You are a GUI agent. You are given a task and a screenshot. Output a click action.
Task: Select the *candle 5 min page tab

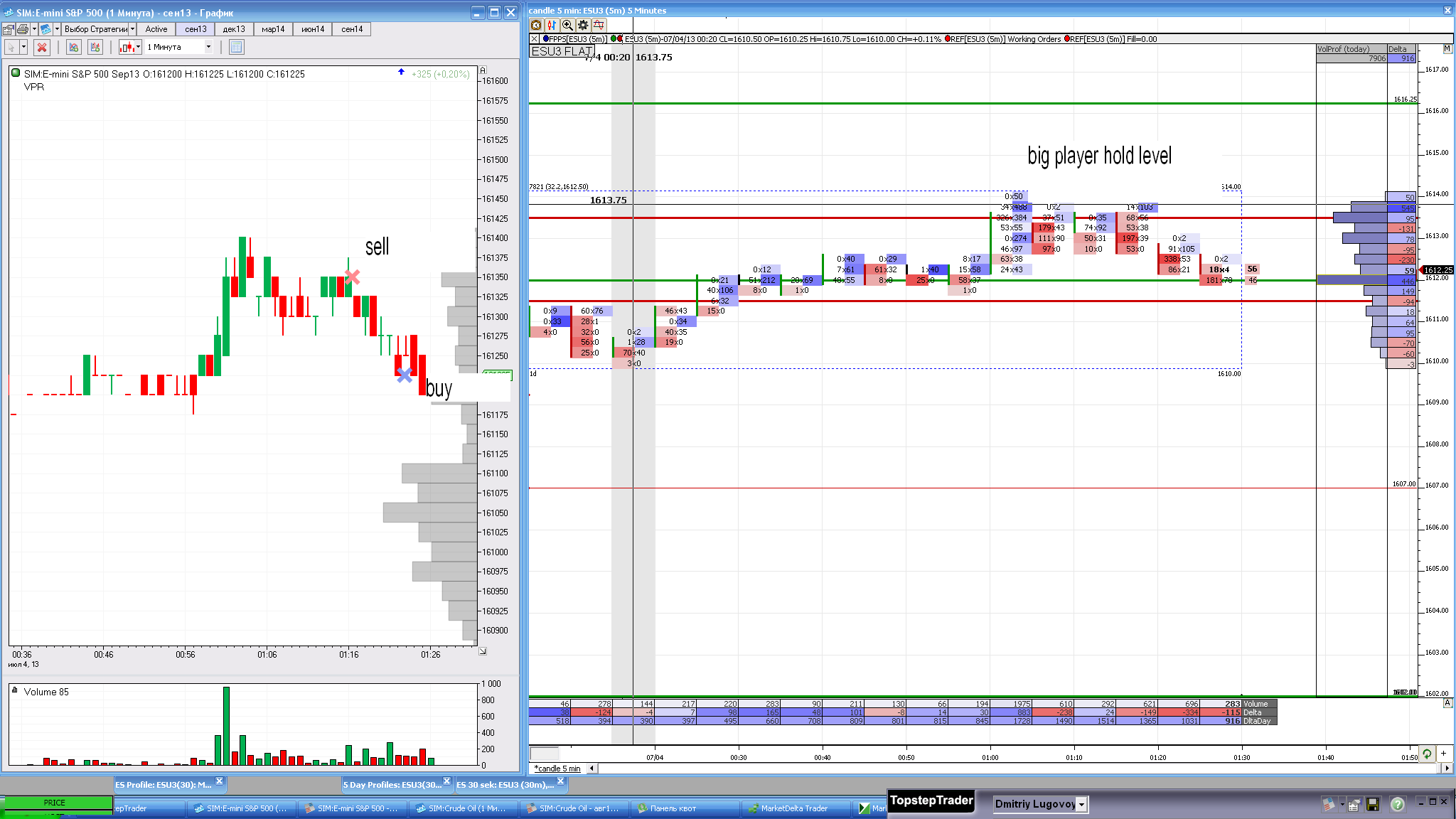coord(558,769)
